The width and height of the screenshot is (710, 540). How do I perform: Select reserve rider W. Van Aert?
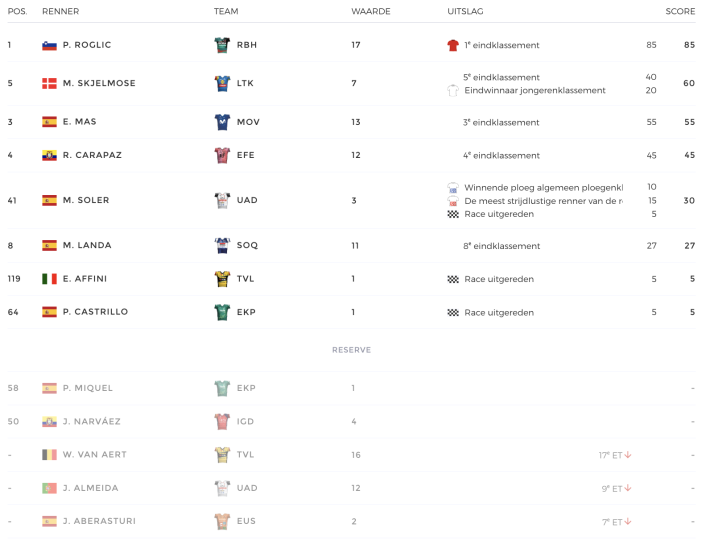click(x=95, y=454)
